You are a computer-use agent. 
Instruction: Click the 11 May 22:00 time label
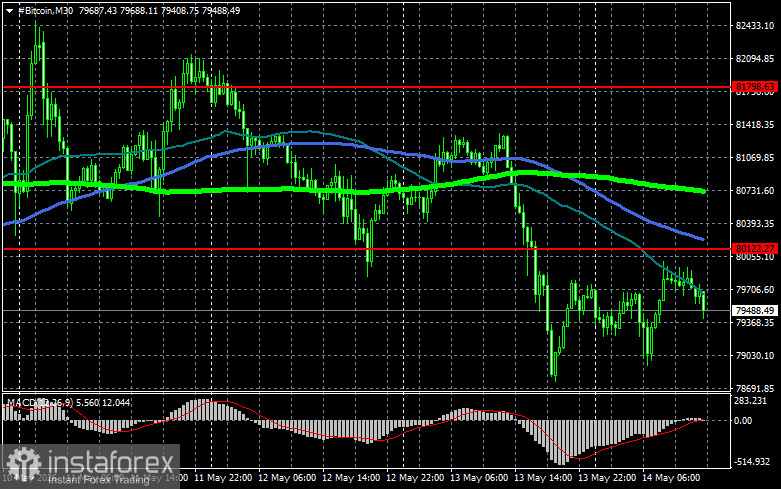pyautogui.click(x=223, y=478)
